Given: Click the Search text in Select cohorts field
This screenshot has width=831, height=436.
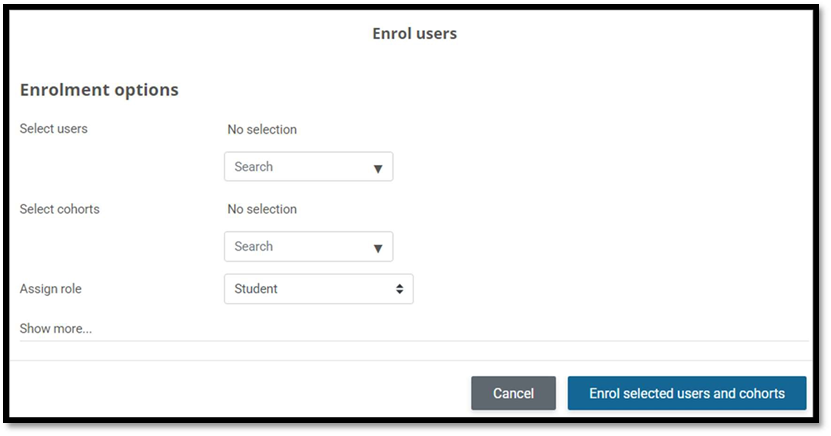Looking at the screenshot, I should click(254, 246).
